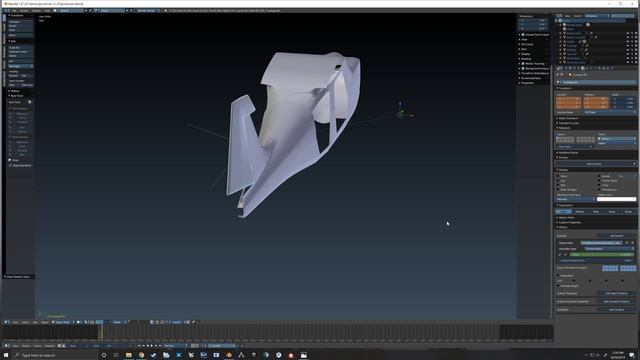Open the Help menu
This screenshot has height=360, width=640.
[x=47, y=11]
